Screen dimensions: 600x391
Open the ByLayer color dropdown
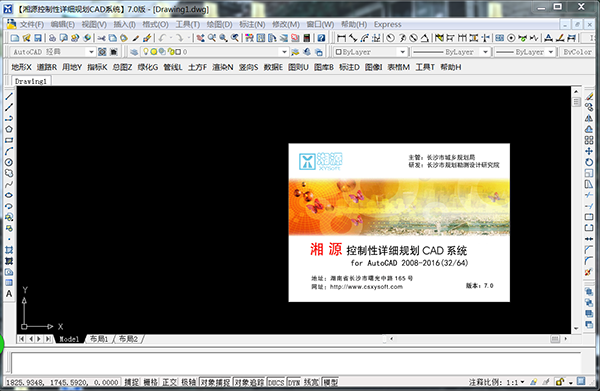403,52
